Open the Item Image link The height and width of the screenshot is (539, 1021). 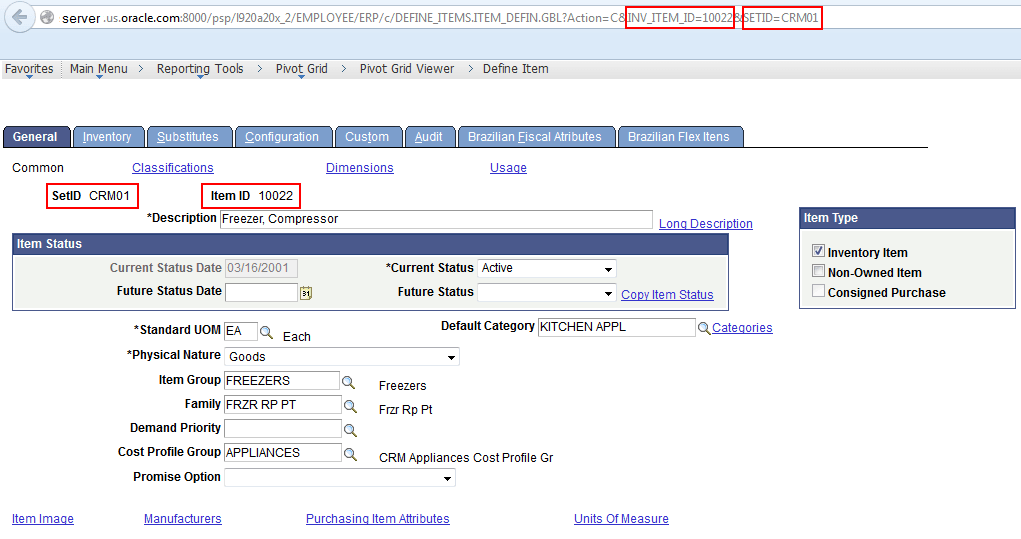click(43, 519)
